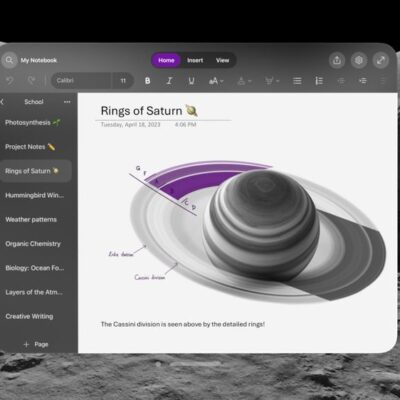
Task: Decrease the paragraph indent
Action: [341, 81]
